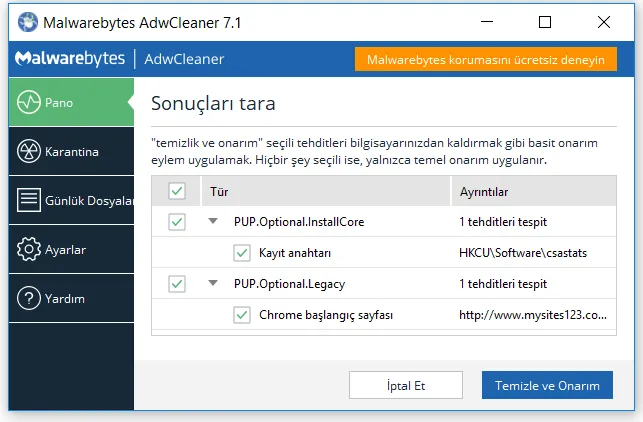Image resolution: width=643 pixels, height=422 pixels.
Task: Toggle the Chrome başlangıç sayfası checkbox
Action: (241, 315)
